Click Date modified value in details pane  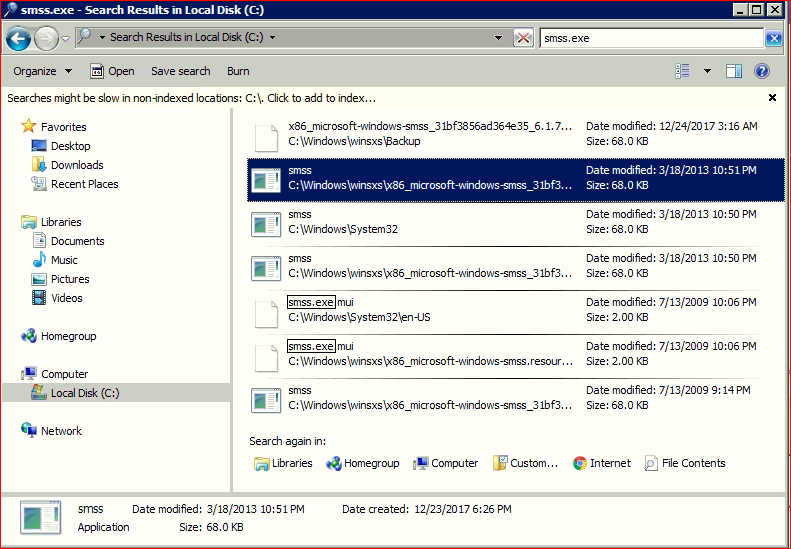[x=256, y=509]
